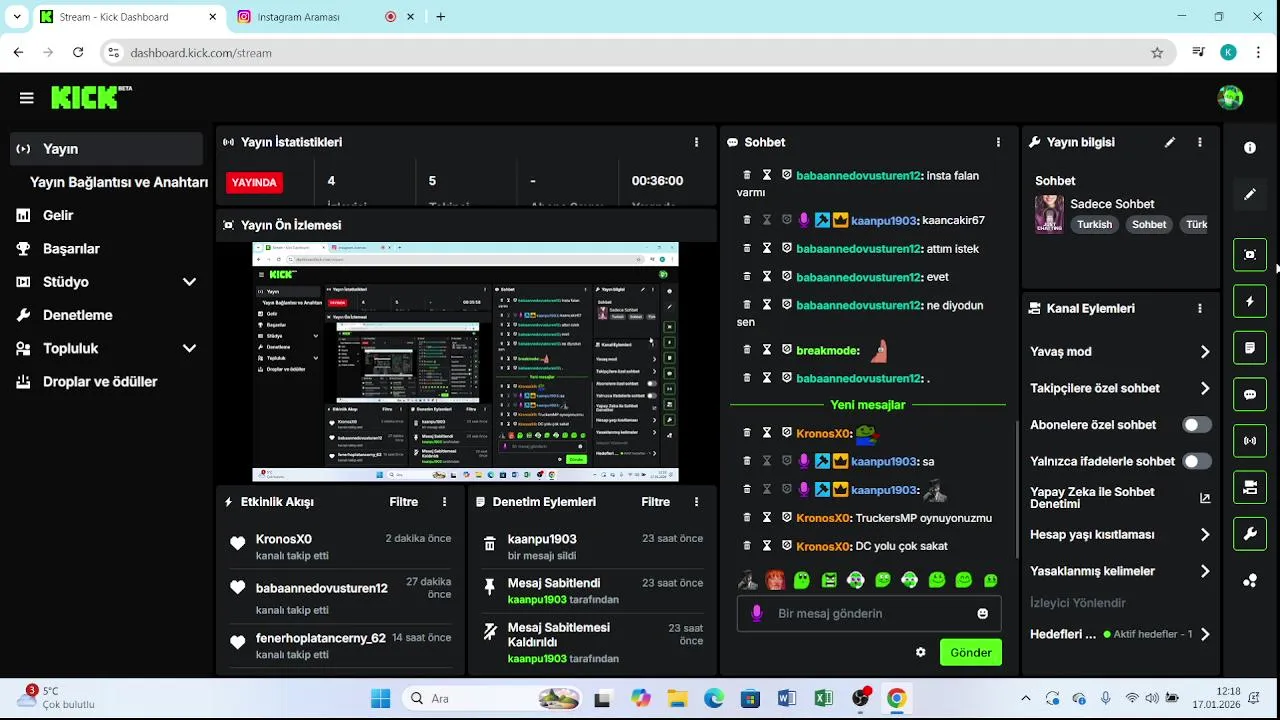Expand the Stüdyo sidebar section
The image size is (1280, 720).
click(x=189, y=282)
